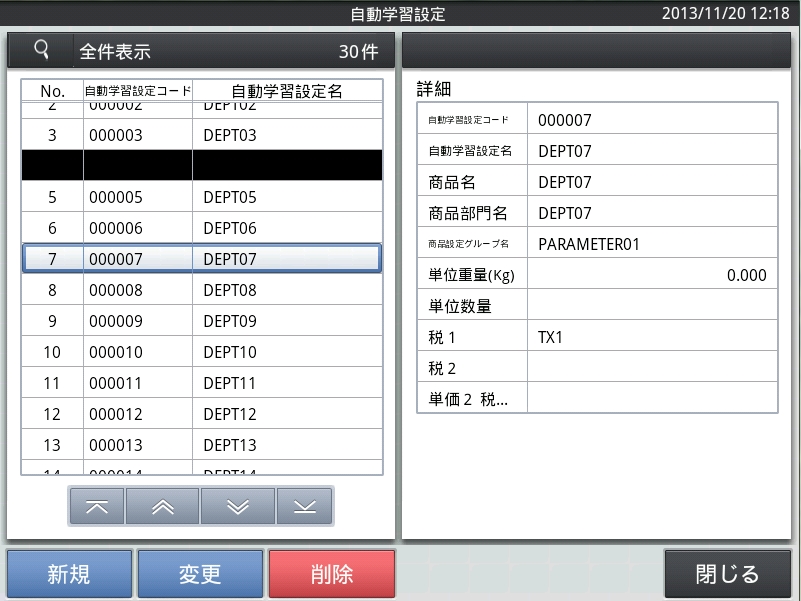Select the highlighted row 7 DEPT07
This screenshot has height=601, width=801.
[x=201, y=259]
